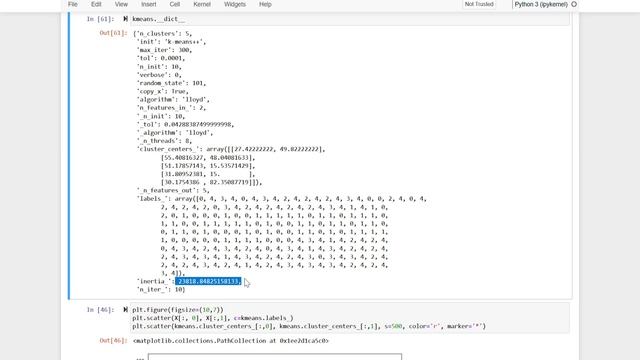The image size is (640, 360).
Task: Open the Help menu
Action: (265, 4)
